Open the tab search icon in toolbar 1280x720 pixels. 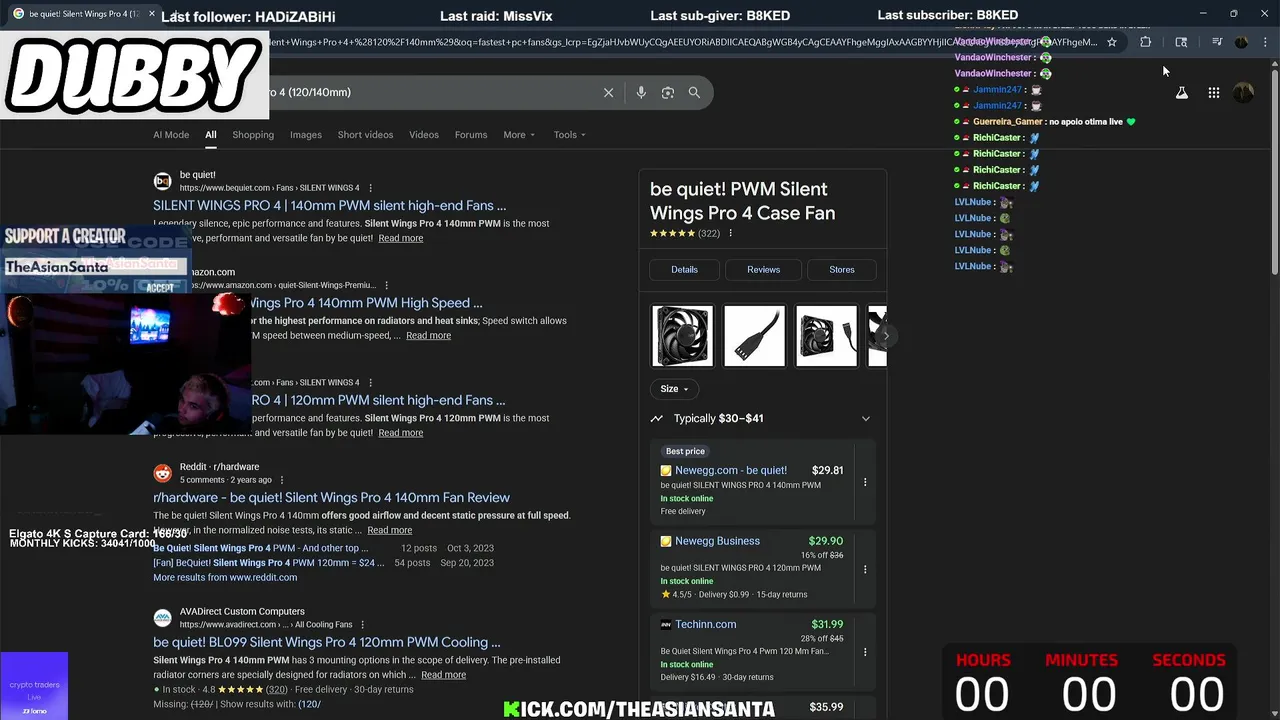click(1181, 42)
